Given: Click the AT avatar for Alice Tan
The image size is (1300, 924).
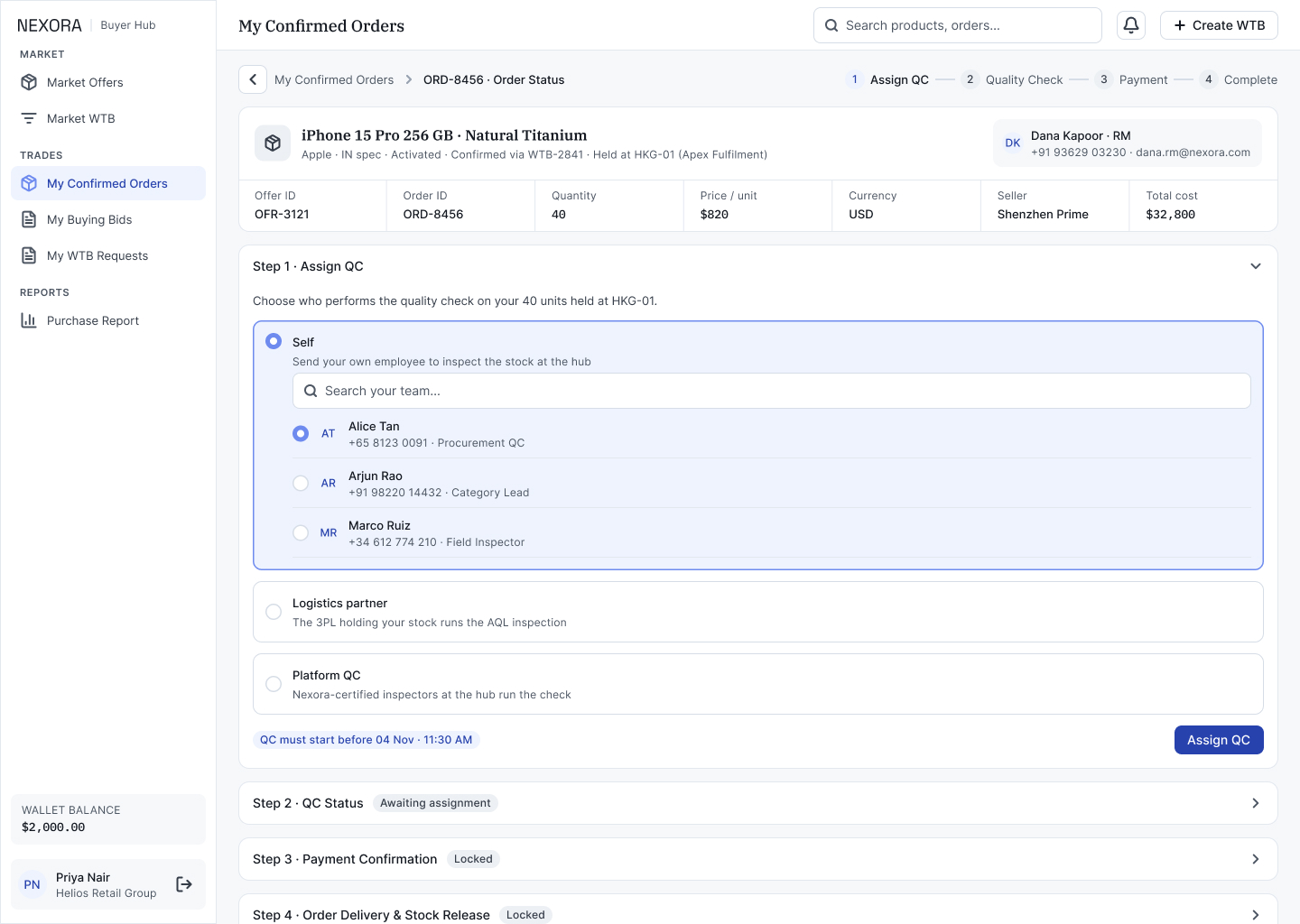Looking at the screenshot, I should tap(329, 434).
